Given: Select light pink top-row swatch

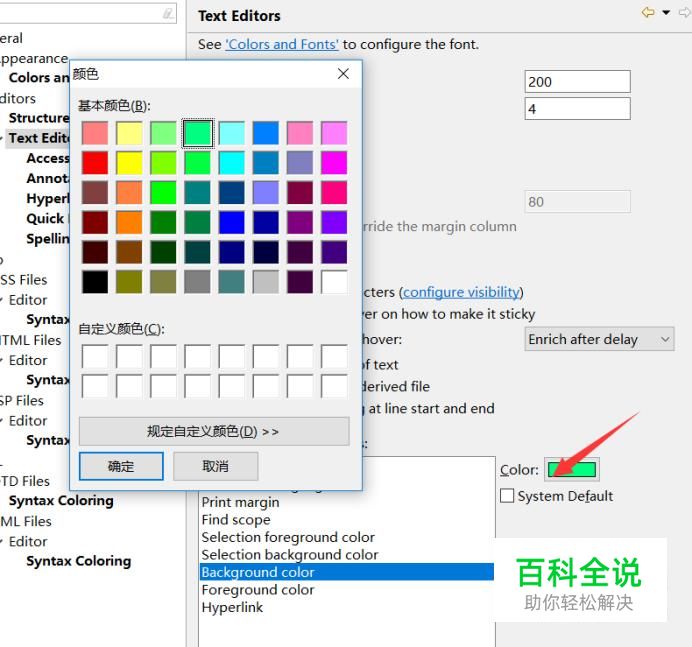Looking at the screenshot, I should point(300,133).
